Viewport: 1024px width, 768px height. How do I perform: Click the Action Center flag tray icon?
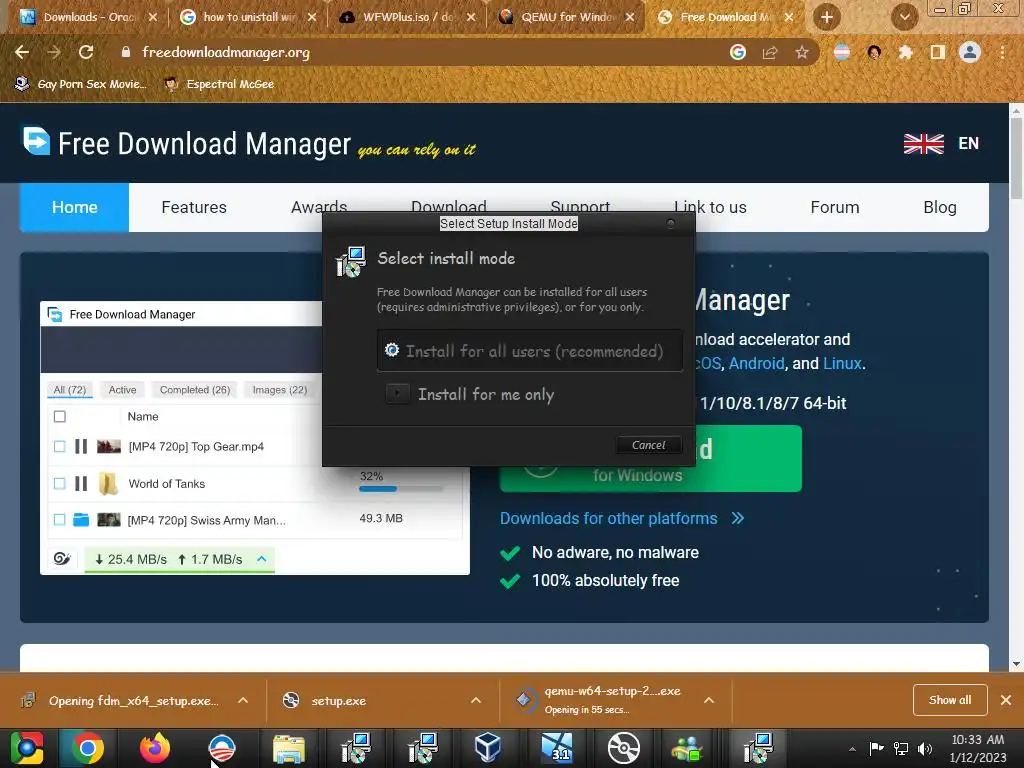(876, 748)
